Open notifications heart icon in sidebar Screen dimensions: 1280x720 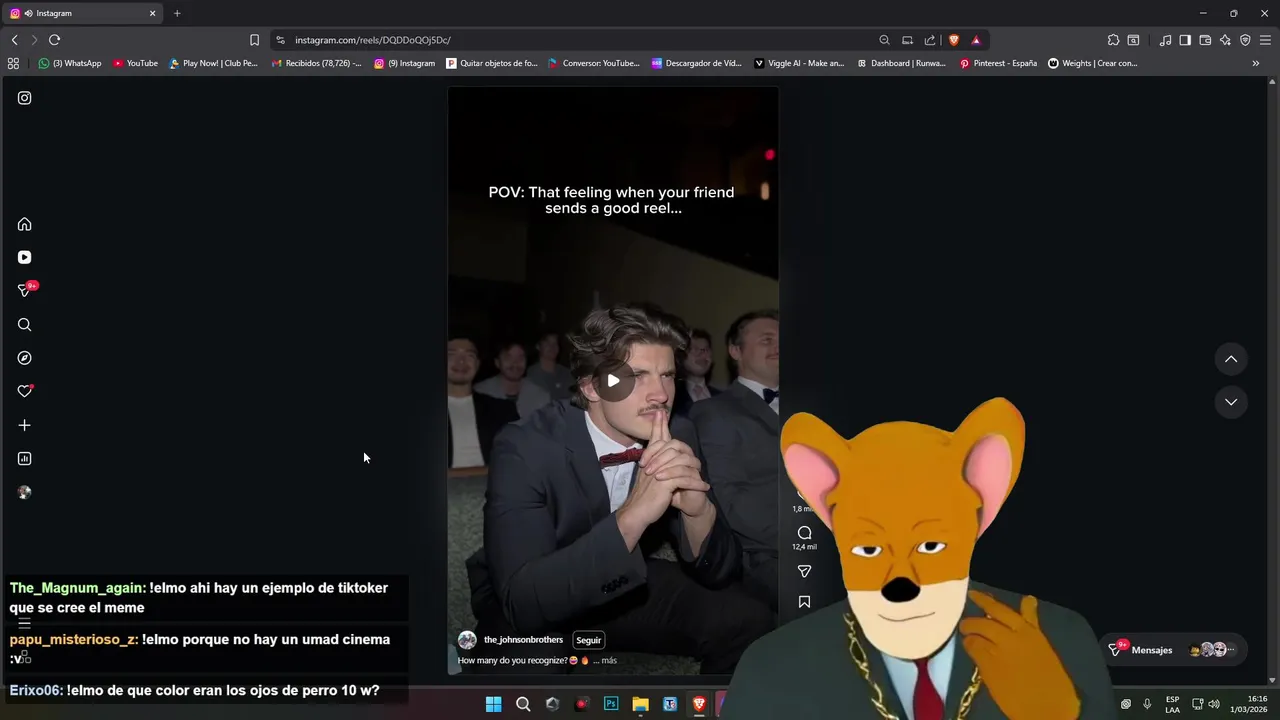tap(24, 391)
